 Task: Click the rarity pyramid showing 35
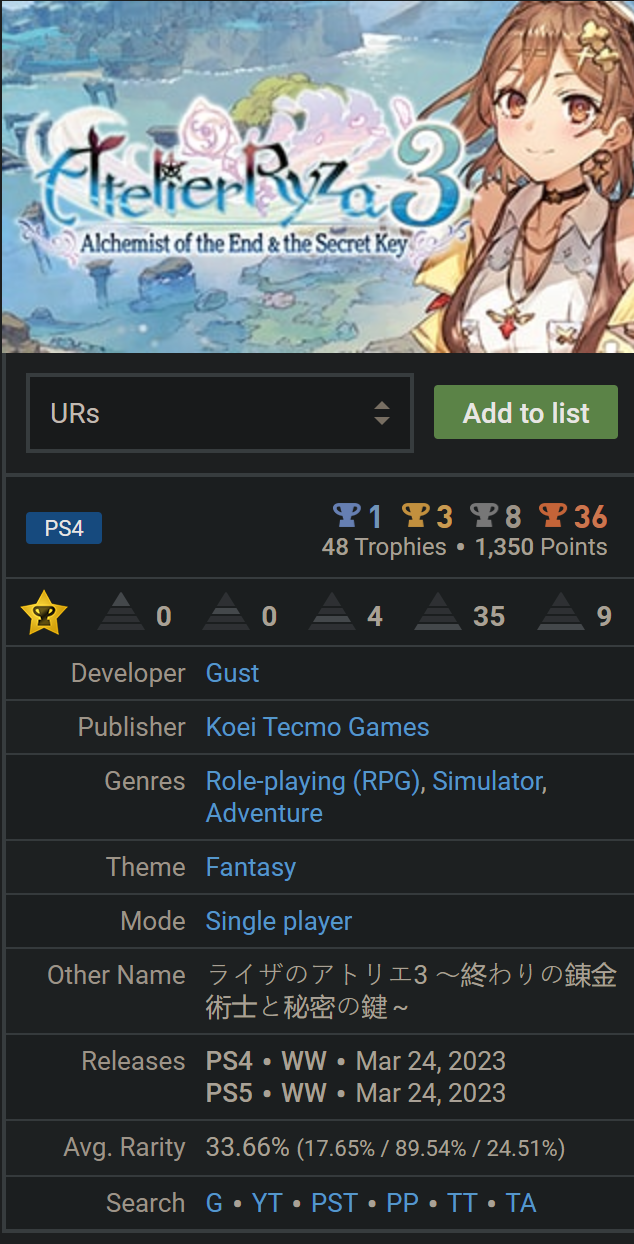coord(438,615)
